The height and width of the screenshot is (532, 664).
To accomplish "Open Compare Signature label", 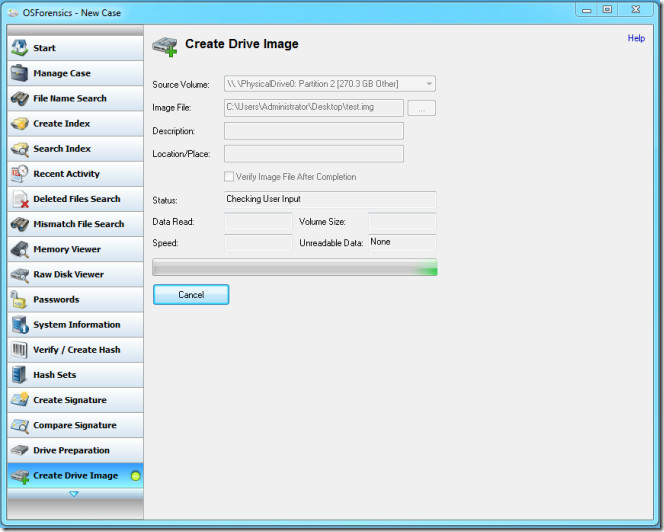I will coord(75,425).
